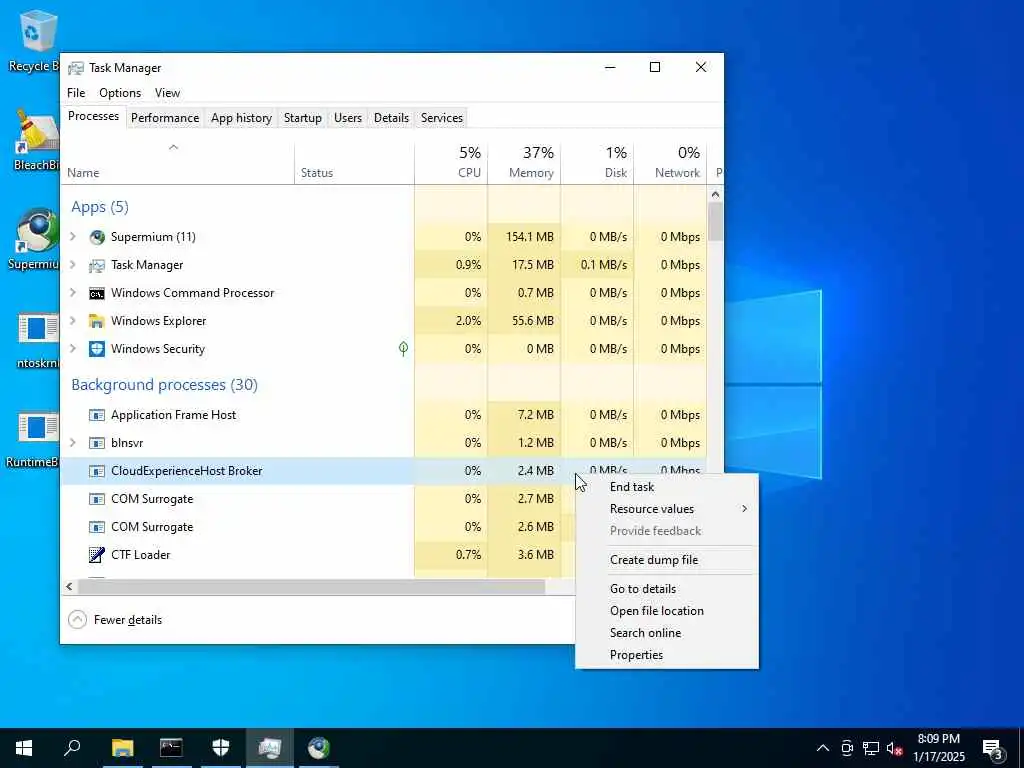This screenshot has width=1024, height=768.
Task: Click the network tray icon
Action: pyautogui.click(x=871, y=748)
